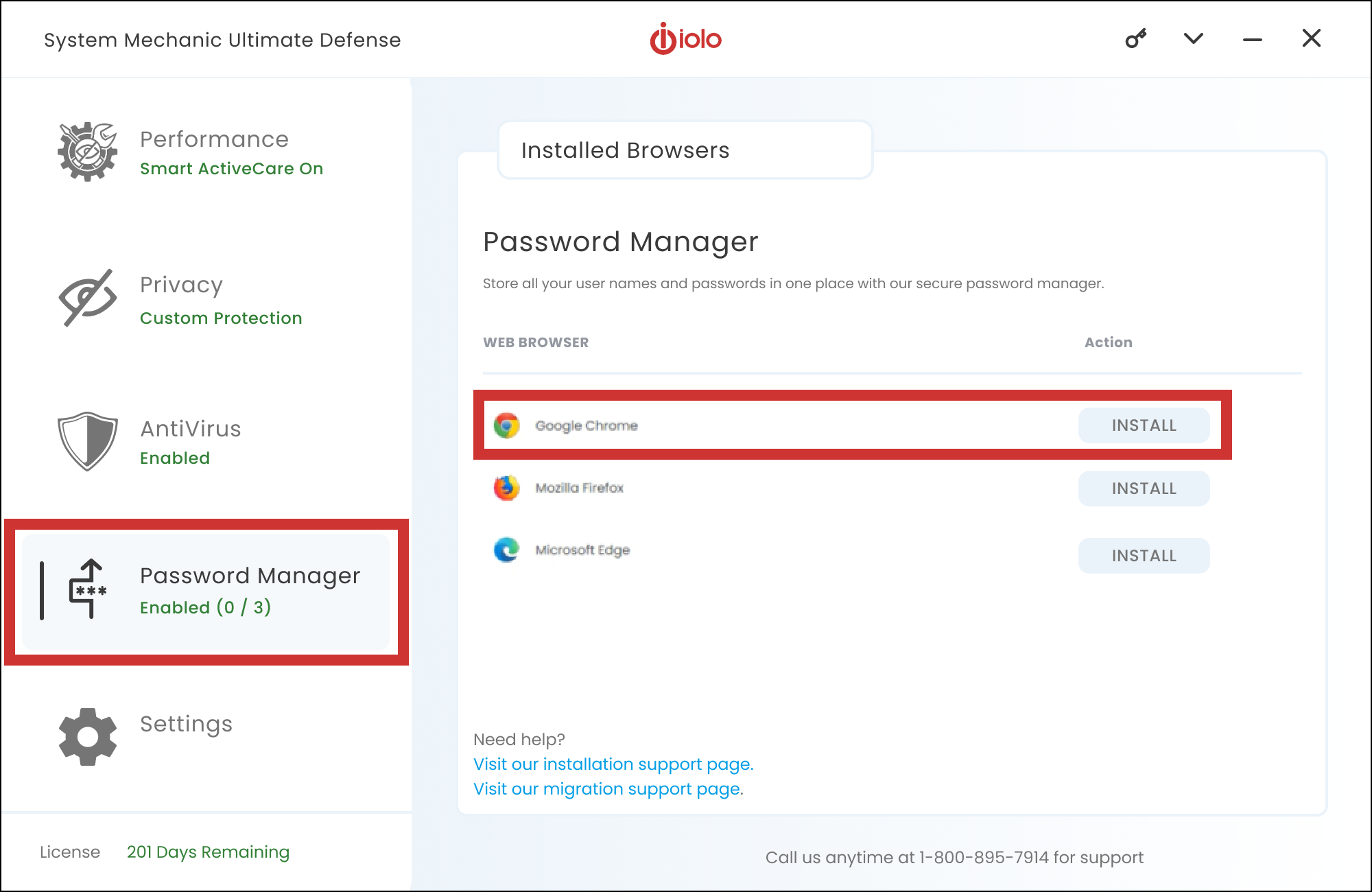
Task: Click the 'Password Manager' page heading
Action: point(621,242)
